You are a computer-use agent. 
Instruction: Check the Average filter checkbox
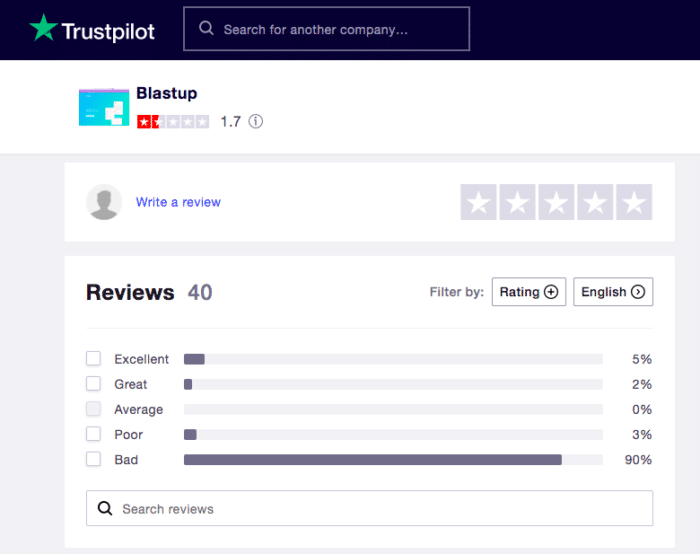93,409
